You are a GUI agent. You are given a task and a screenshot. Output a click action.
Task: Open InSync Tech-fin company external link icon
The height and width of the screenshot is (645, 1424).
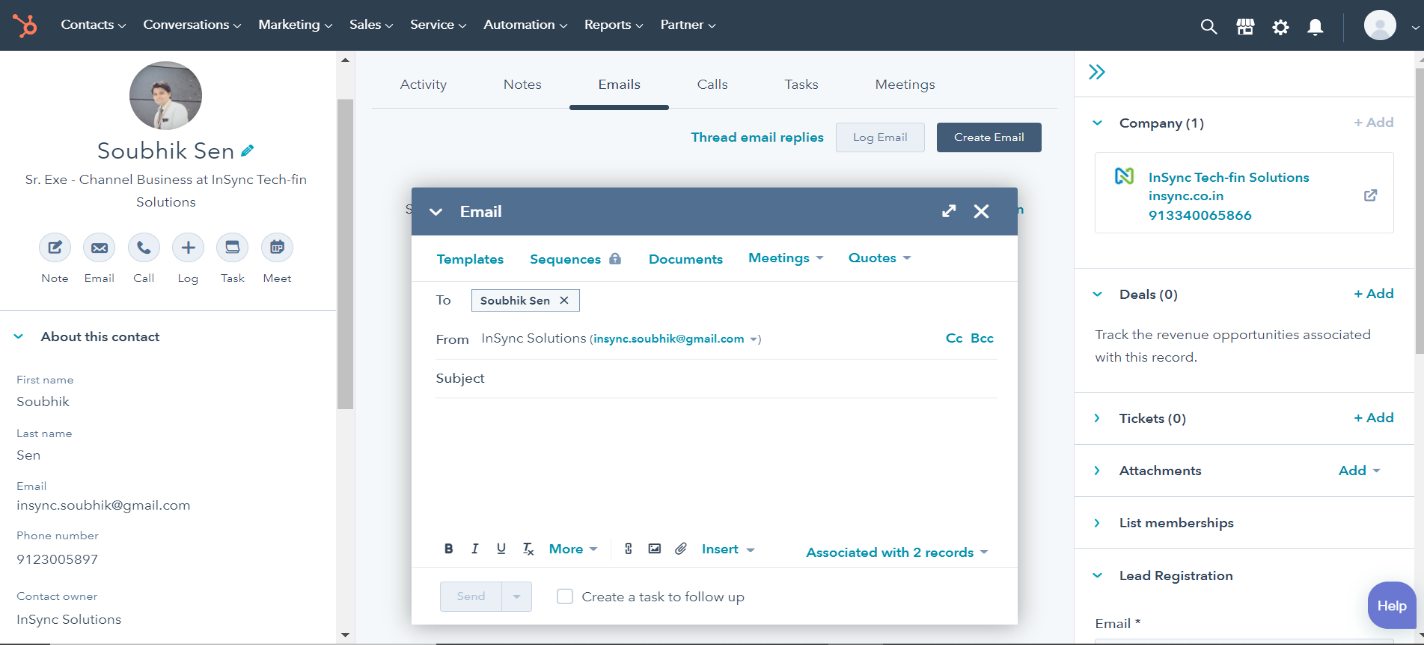pos(1371,196)
